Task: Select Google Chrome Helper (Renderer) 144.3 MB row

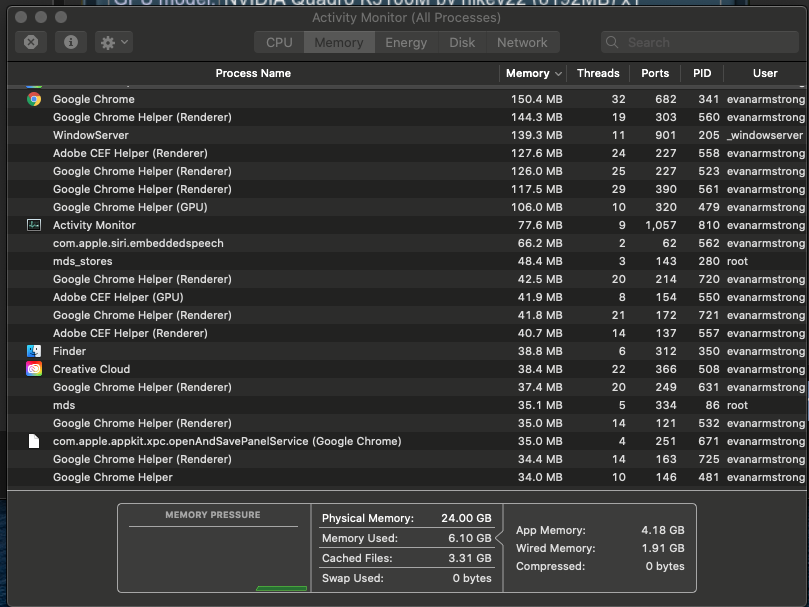Action: tap(407, 117)
